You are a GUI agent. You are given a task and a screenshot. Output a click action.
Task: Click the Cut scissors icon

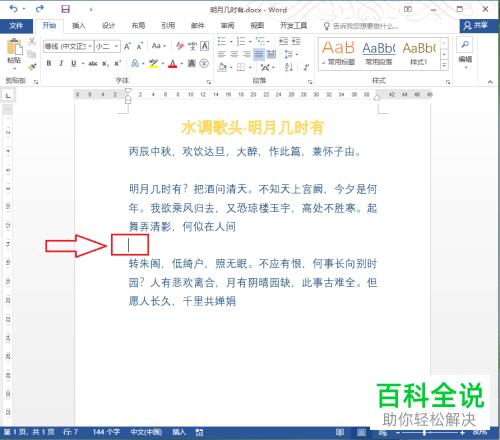click(x=32, y=42)
